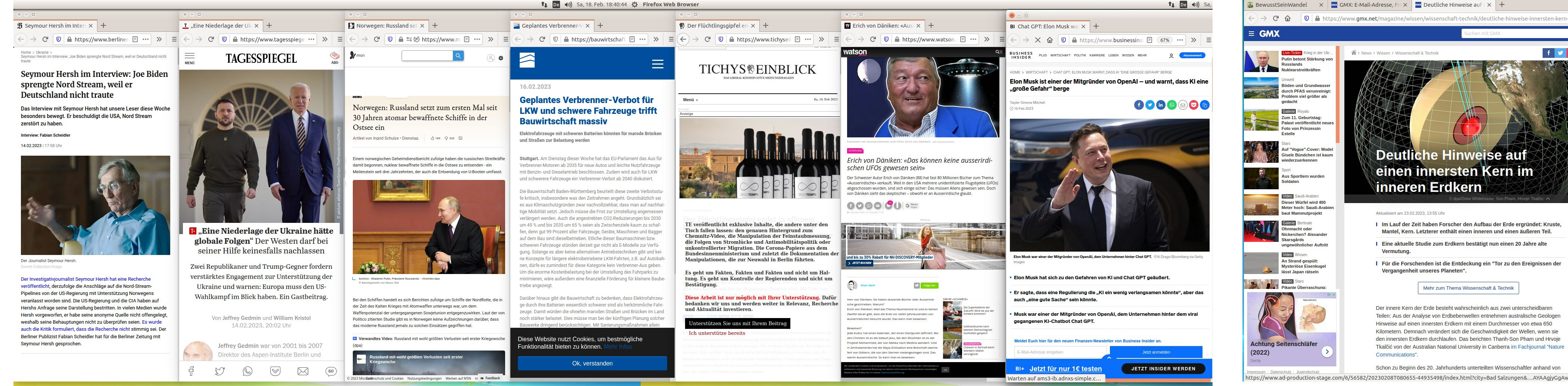This screenshot has width=1568, height=386.
Task: Save Tagesspiegel article to Pocket
Action: (x=276, y=371)
